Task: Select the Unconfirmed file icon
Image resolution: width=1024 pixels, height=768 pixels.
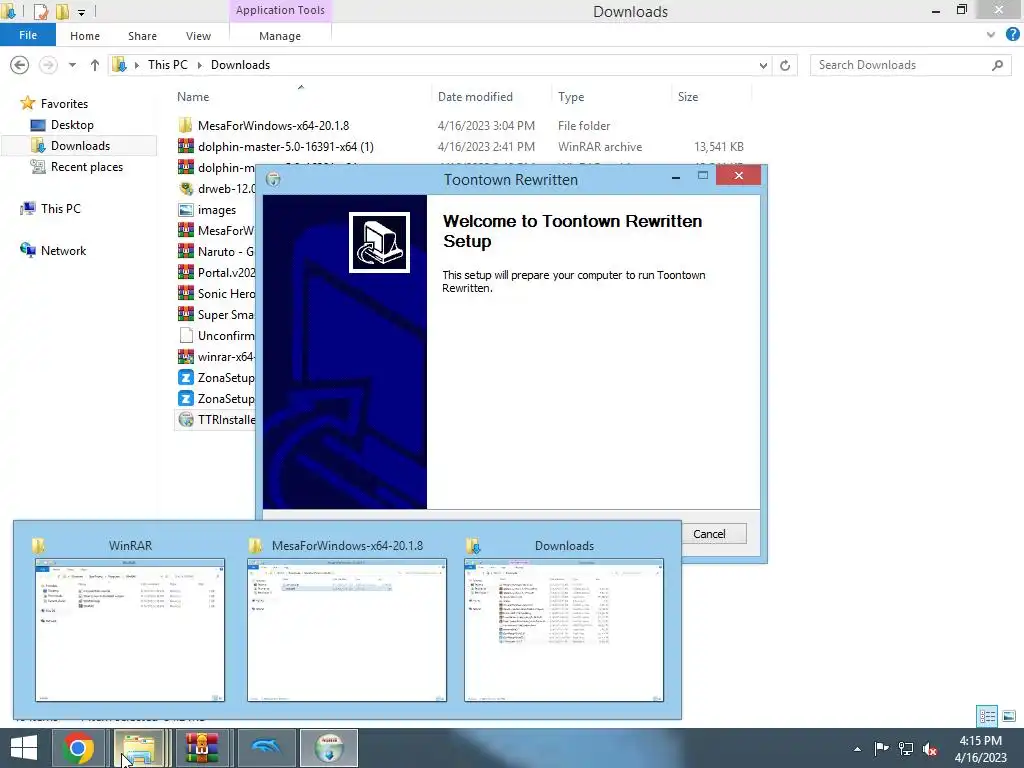Action: [x=185, y=336]
